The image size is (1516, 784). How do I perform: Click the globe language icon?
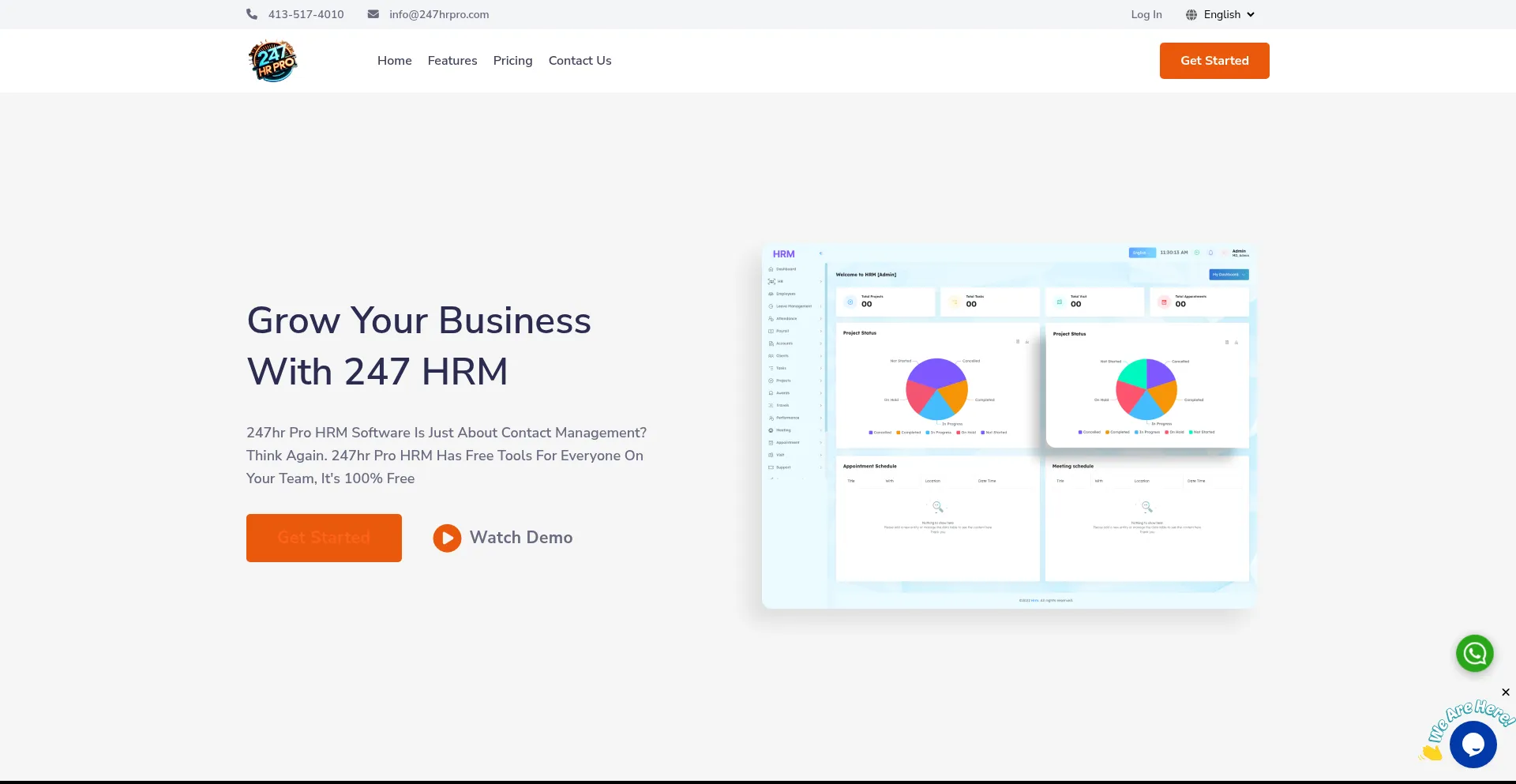(x=1191, y=15)
